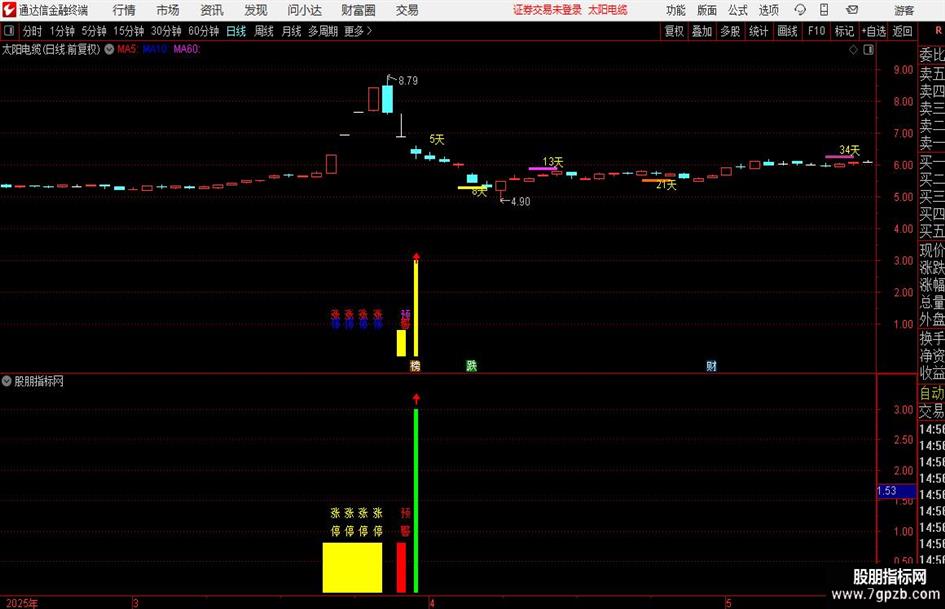Viewport: 945px width, 609px height.
Task: Click the red R indicator
Action: click(938, 30)
